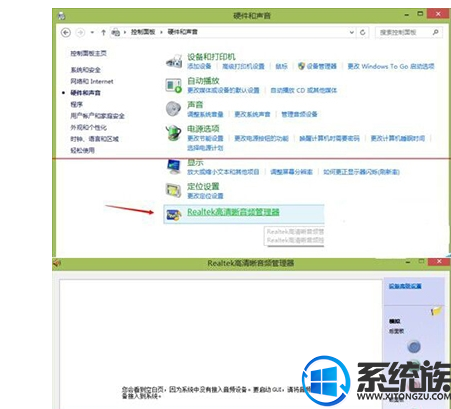Click 更改电源按钮的功能 link
The width and height of the screenshot is (451, 409).
(x=261, y=138)
